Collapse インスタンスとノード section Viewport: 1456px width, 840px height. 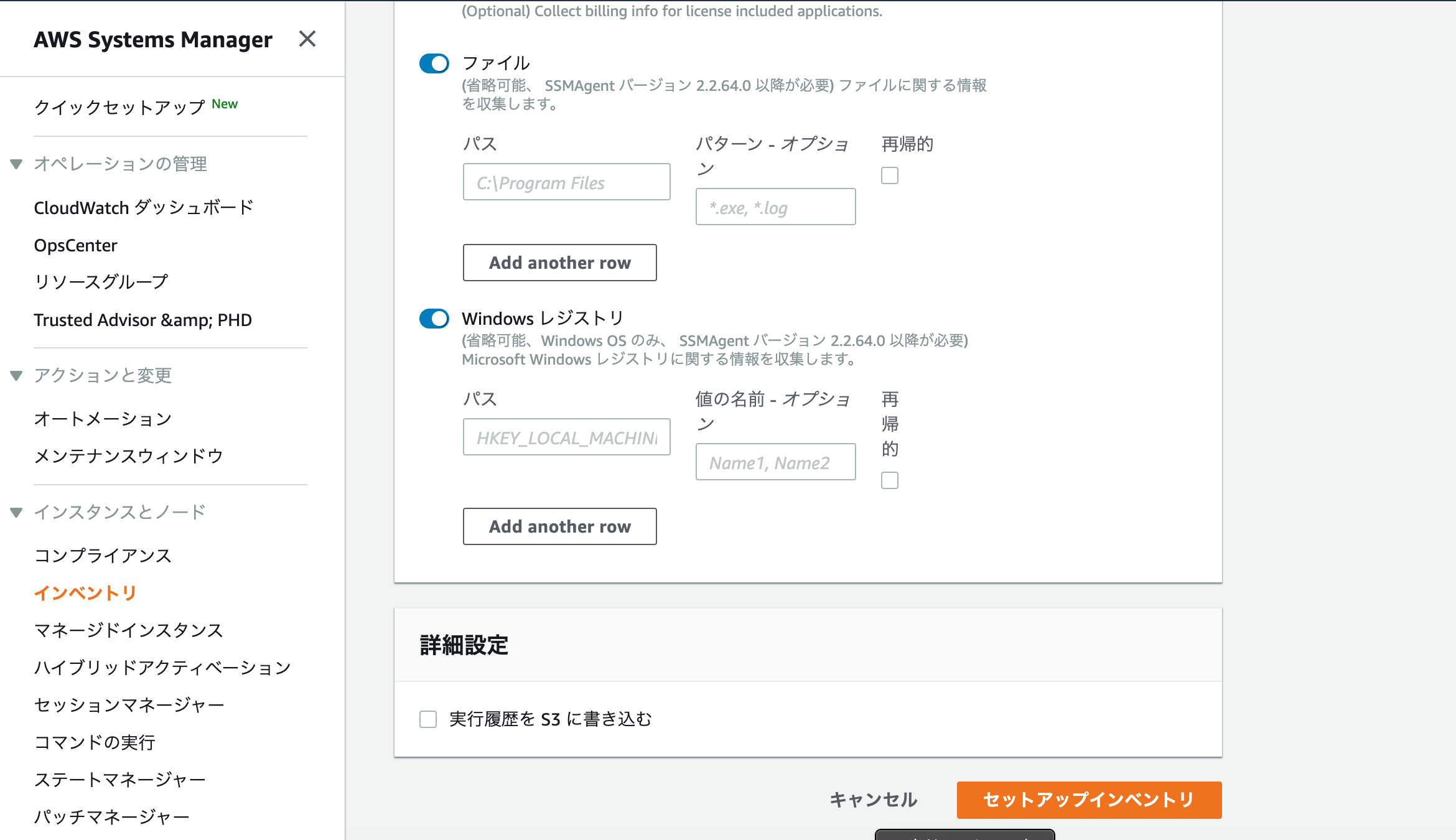[x=17, y=513]
